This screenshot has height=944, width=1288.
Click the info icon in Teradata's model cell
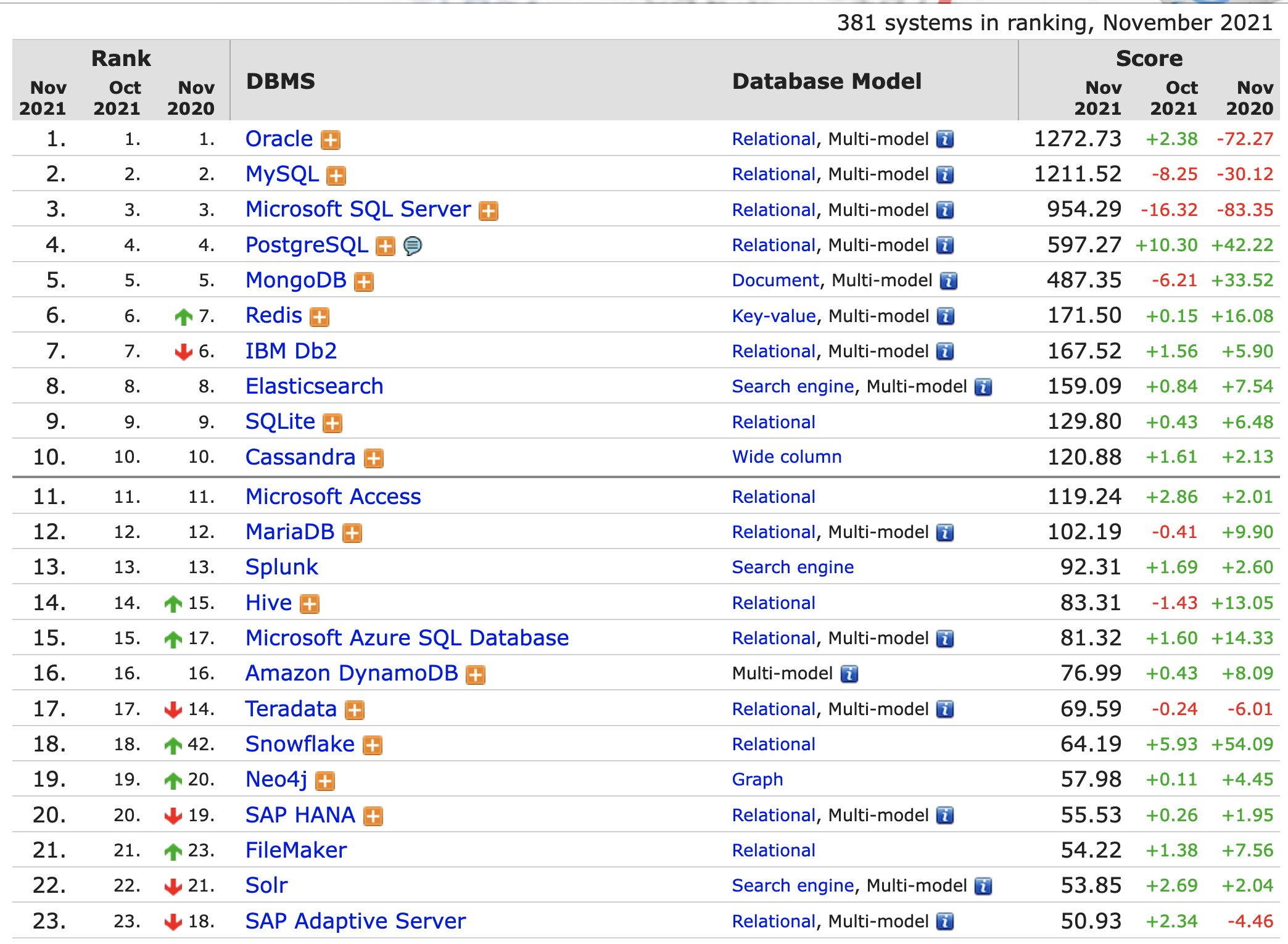[945, 710]
